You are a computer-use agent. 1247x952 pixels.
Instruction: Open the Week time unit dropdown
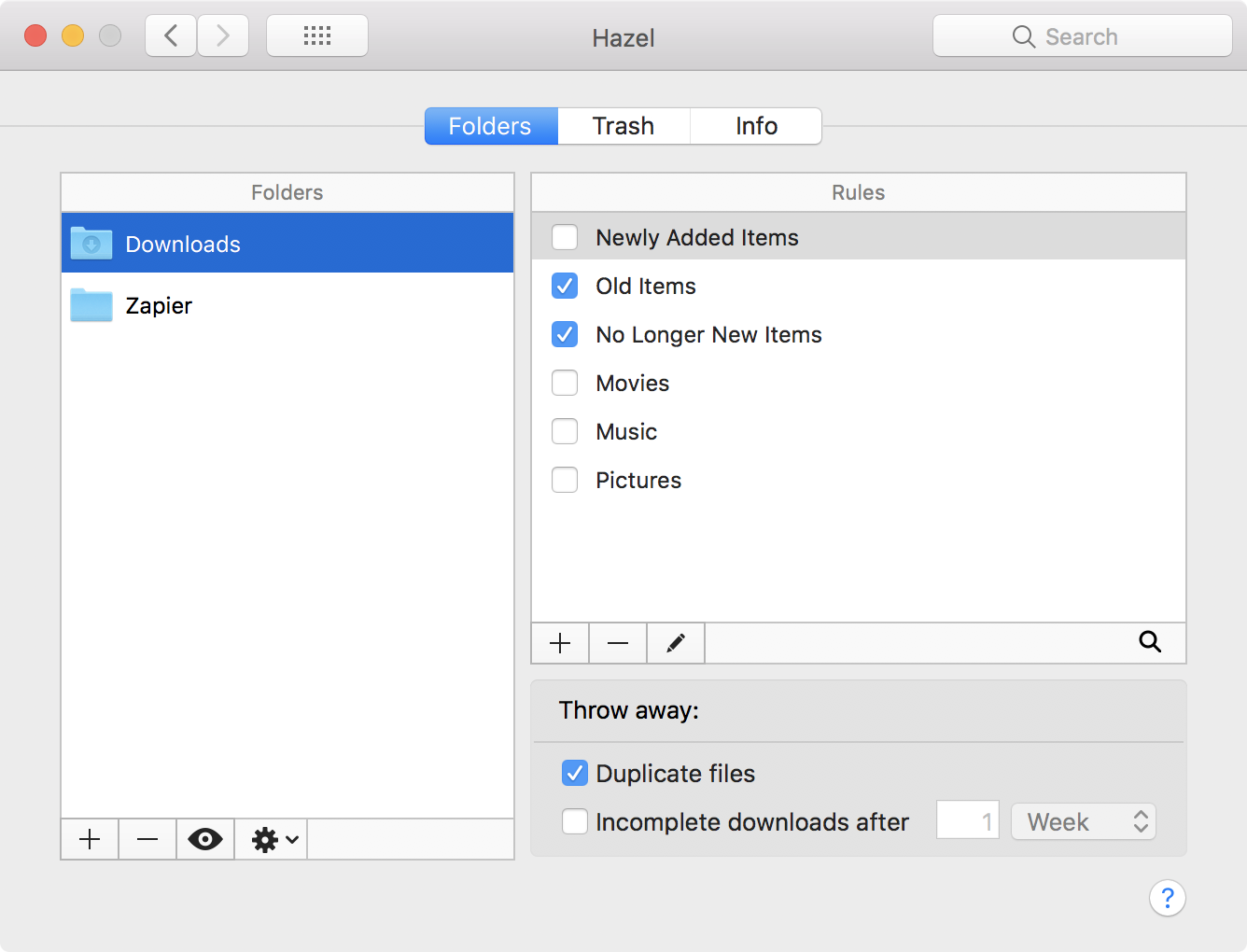[1083, 821]
